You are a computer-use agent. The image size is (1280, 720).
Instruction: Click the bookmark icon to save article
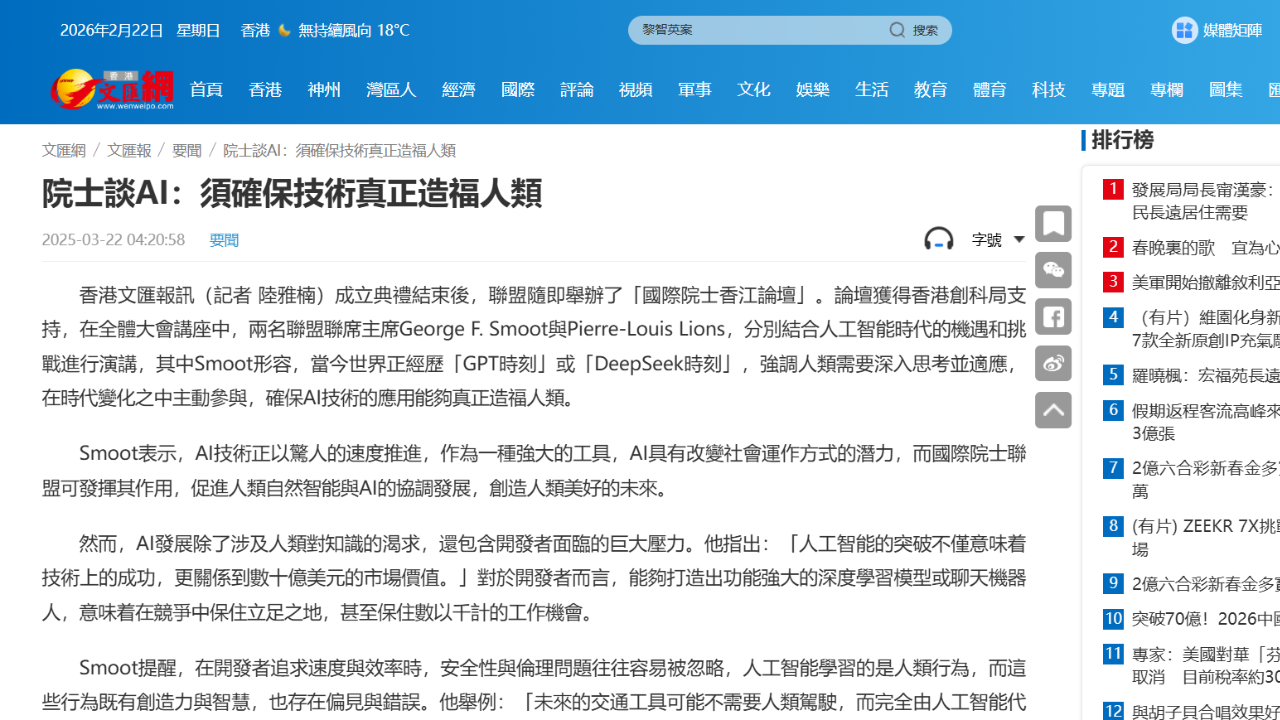click(x=1053, y=223)
